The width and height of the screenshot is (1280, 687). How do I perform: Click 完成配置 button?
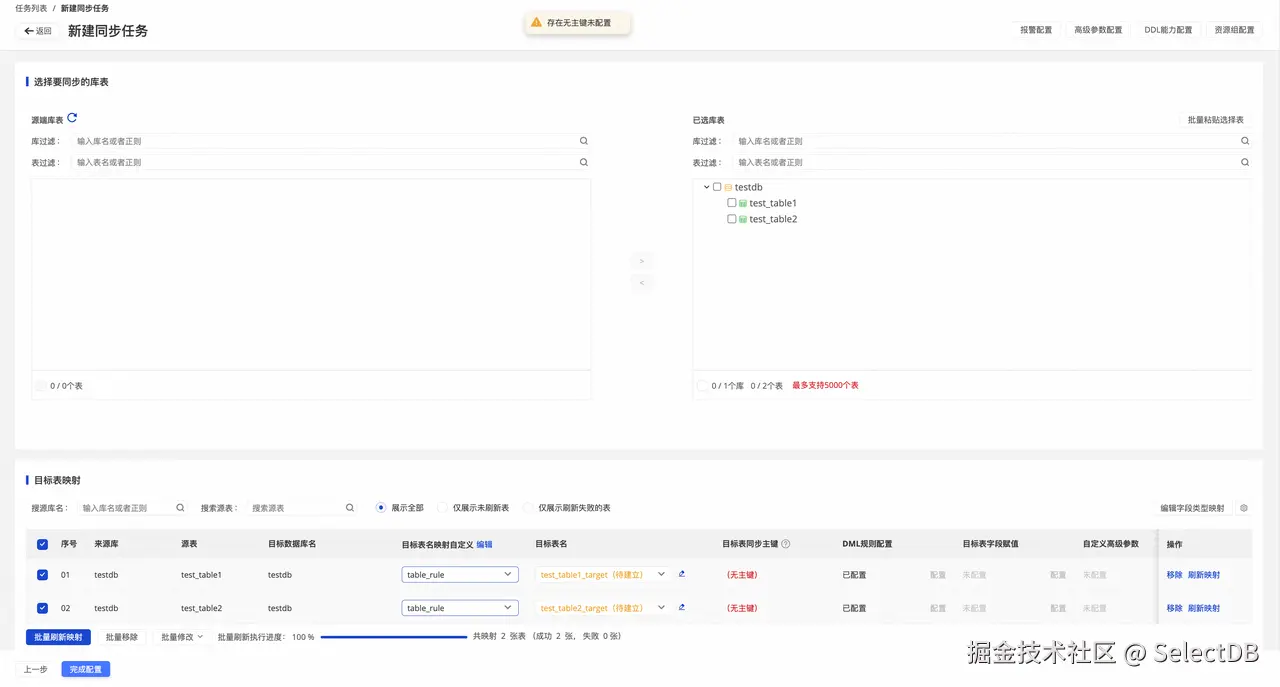86,669
